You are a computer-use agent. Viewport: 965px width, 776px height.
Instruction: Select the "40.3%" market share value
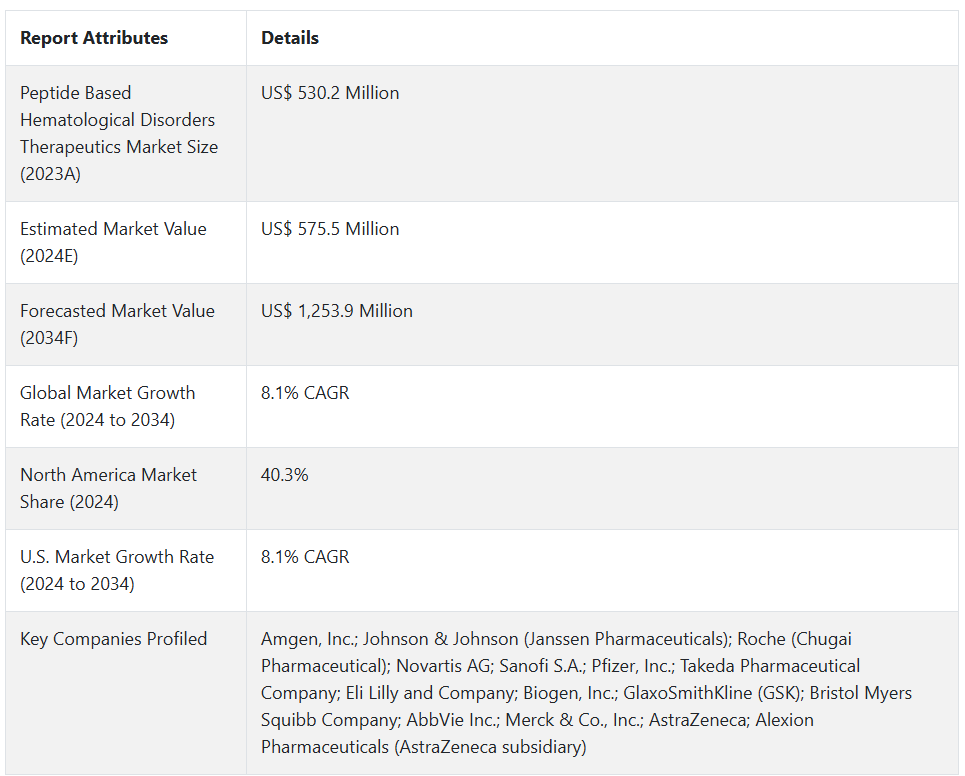[x=285, y=475]
